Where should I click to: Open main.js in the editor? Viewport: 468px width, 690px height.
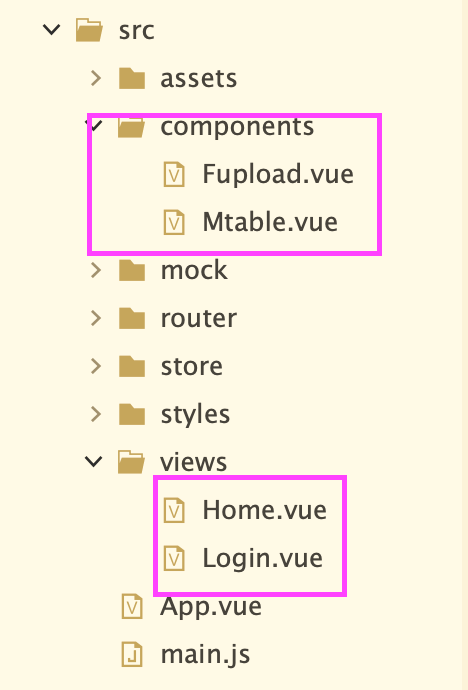[x=205, y=655]
